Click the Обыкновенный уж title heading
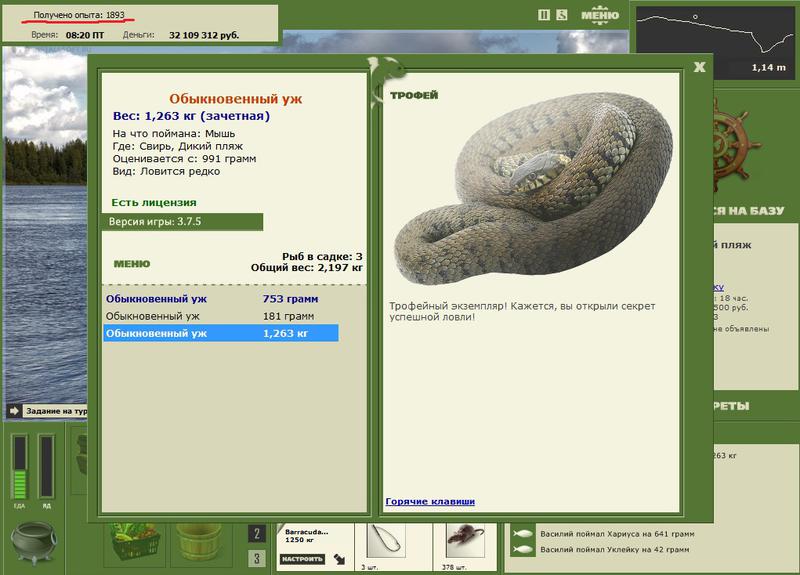The width and height of the screenshot is (800, 575). [236, 98]
